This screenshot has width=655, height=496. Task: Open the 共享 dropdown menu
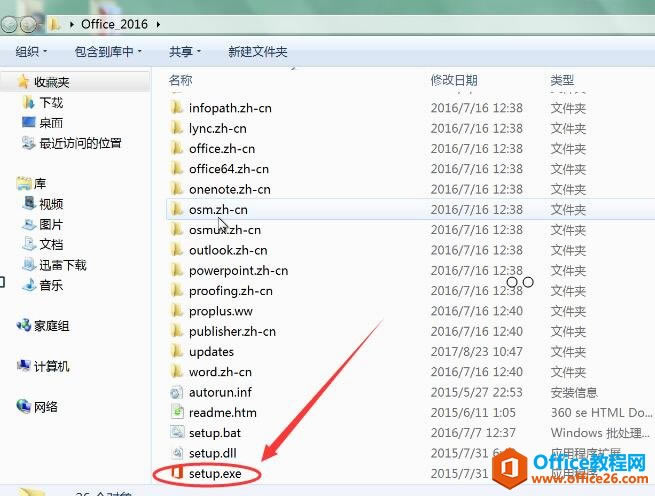pyautogui.click(x=185, y=52)
